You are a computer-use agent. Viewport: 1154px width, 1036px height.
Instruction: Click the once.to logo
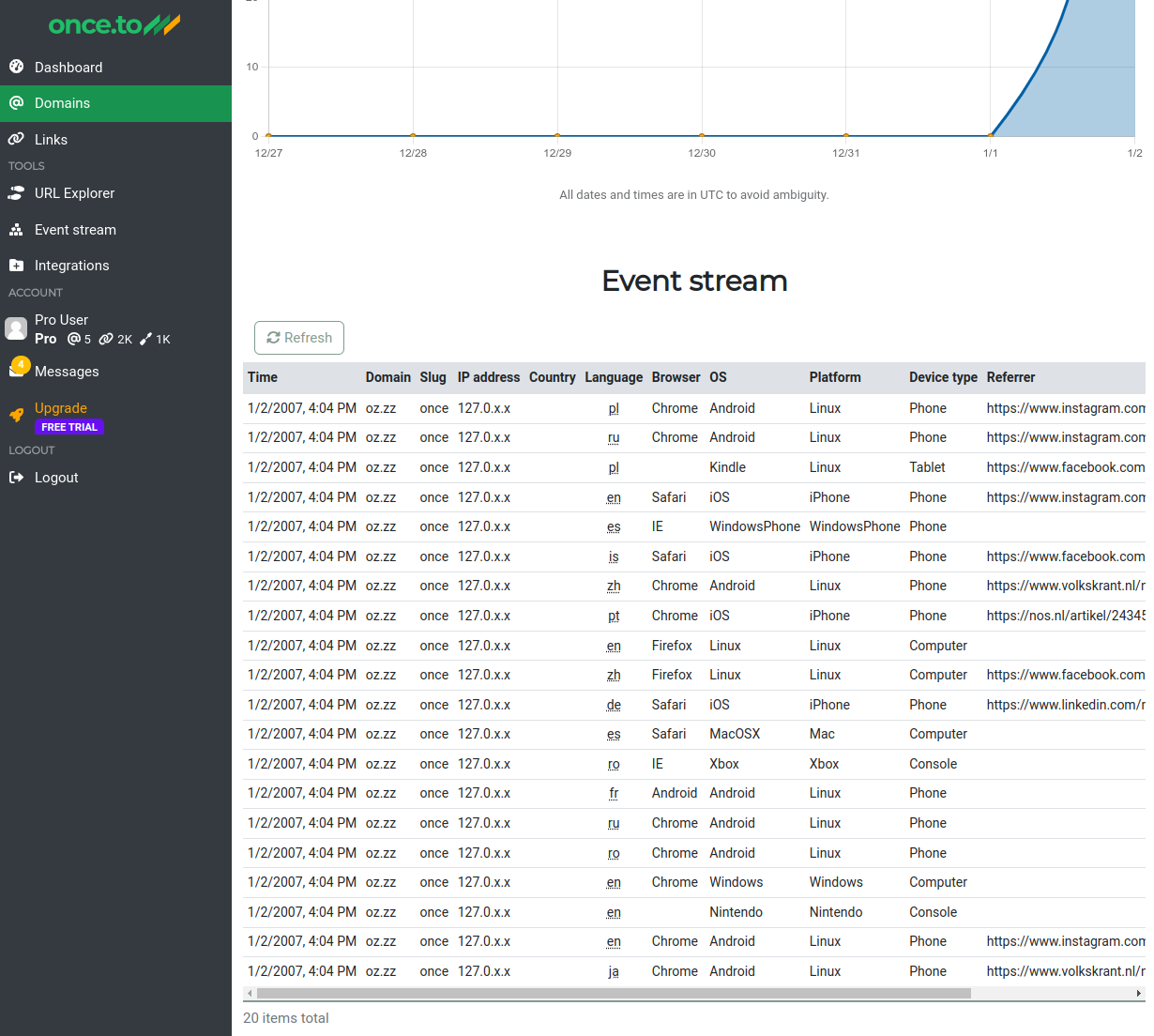point(114,25)
